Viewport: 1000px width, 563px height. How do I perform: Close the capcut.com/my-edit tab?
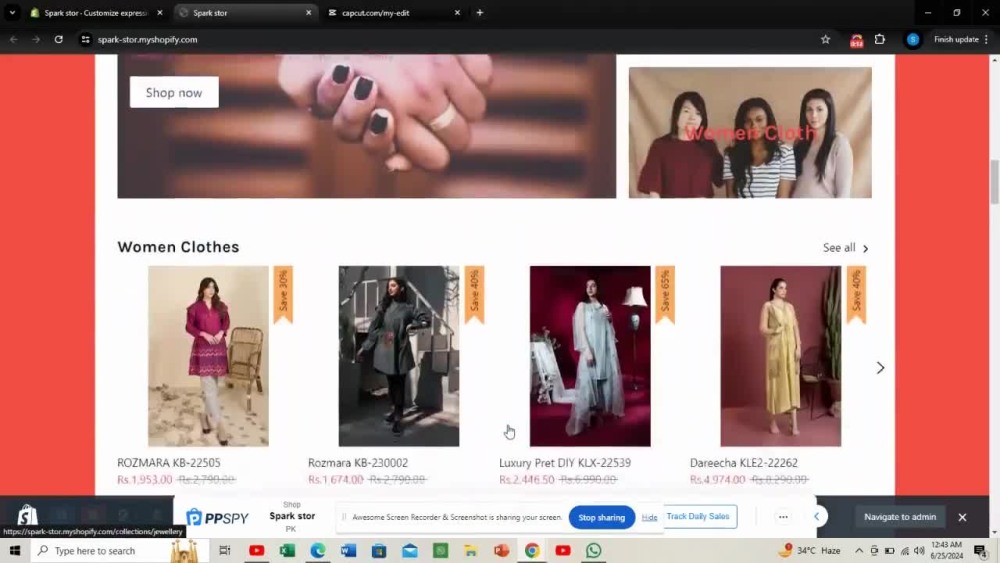(x=457, y=13)
